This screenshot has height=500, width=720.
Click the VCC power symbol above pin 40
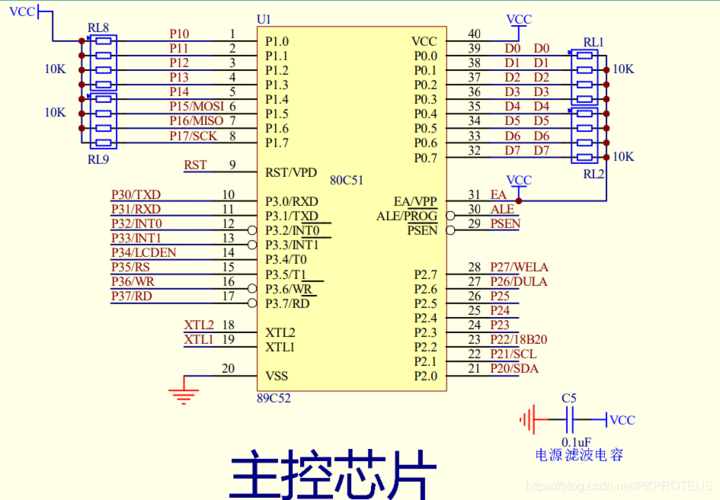point(519,20)
